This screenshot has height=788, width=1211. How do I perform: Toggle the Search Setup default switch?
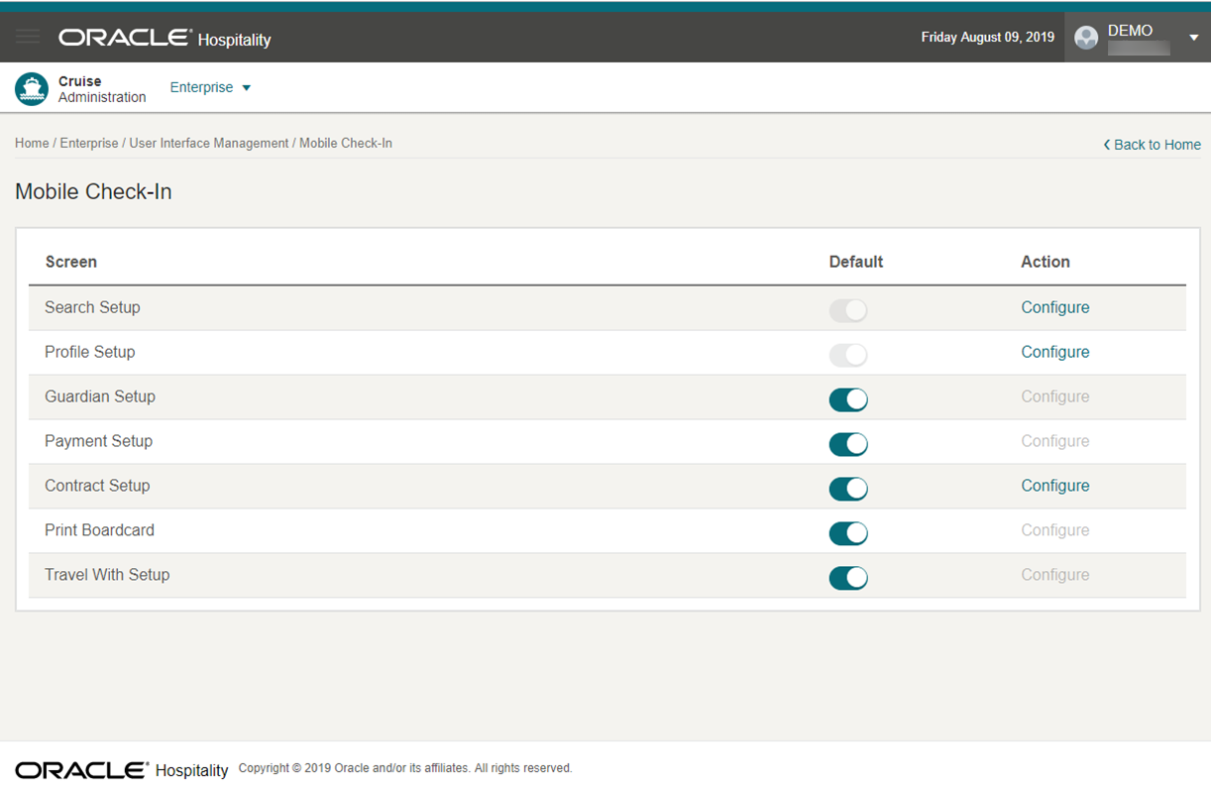tap(848, 309)
